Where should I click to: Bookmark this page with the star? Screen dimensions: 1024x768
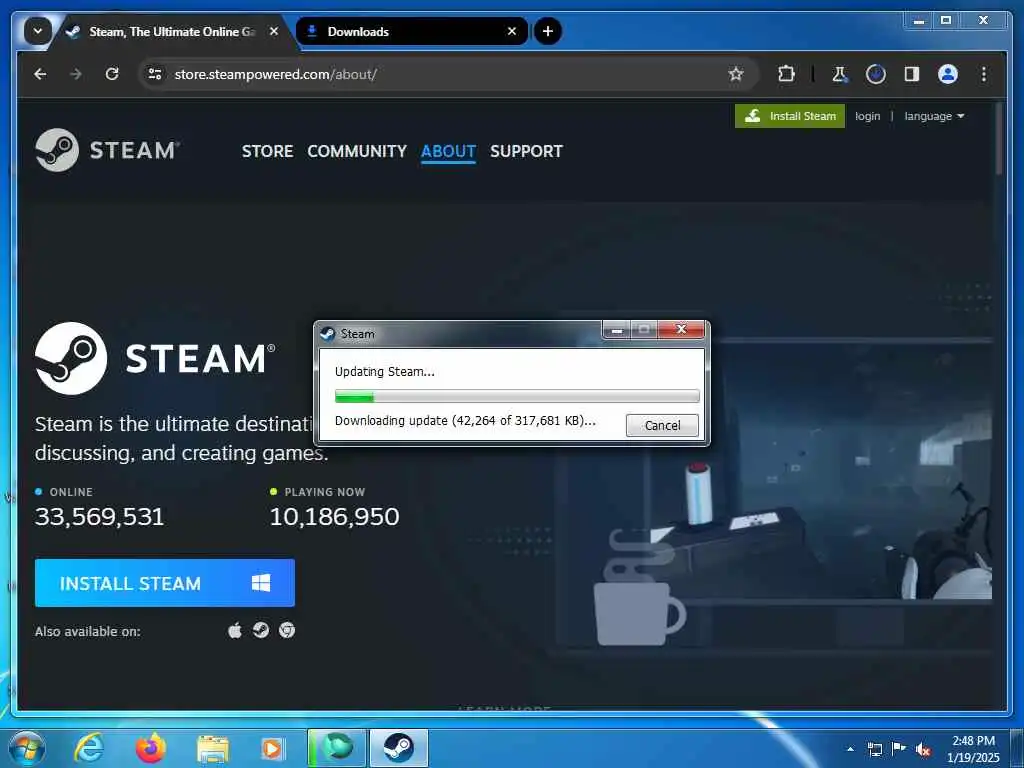(x=736, y=74)
